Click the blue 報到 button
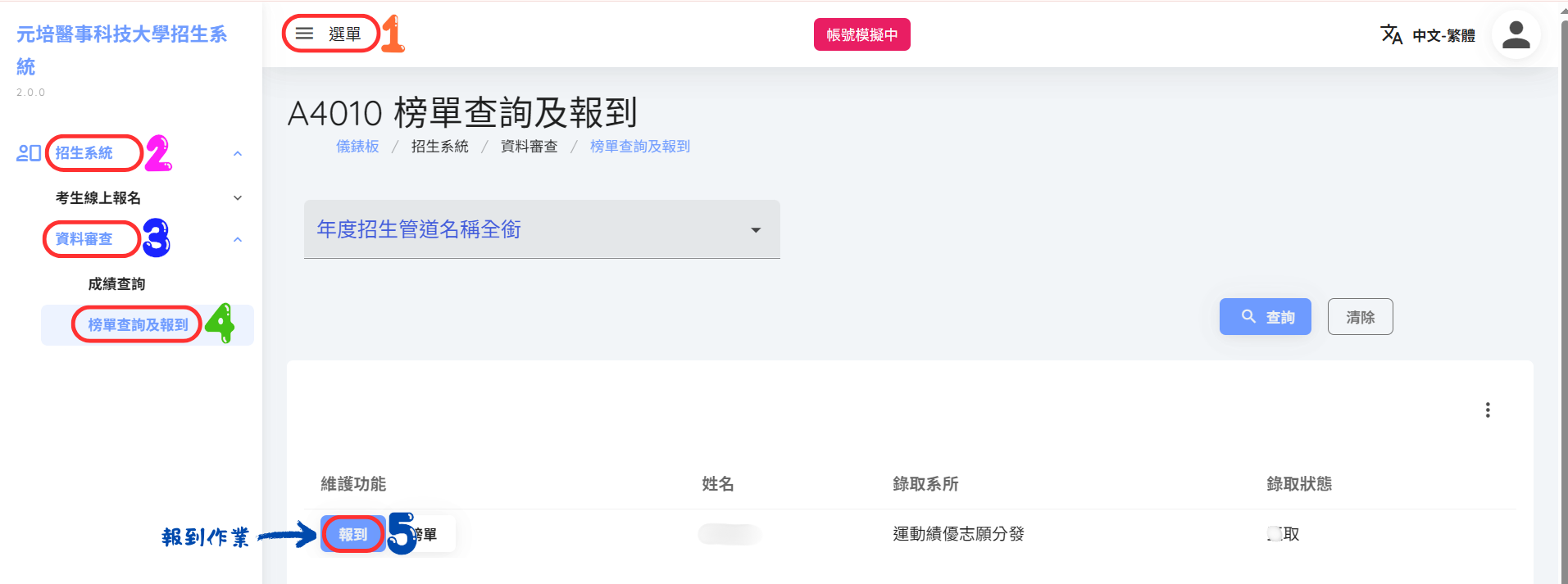Viewport: 1568px width, 584px height. [x=353, y=534]
